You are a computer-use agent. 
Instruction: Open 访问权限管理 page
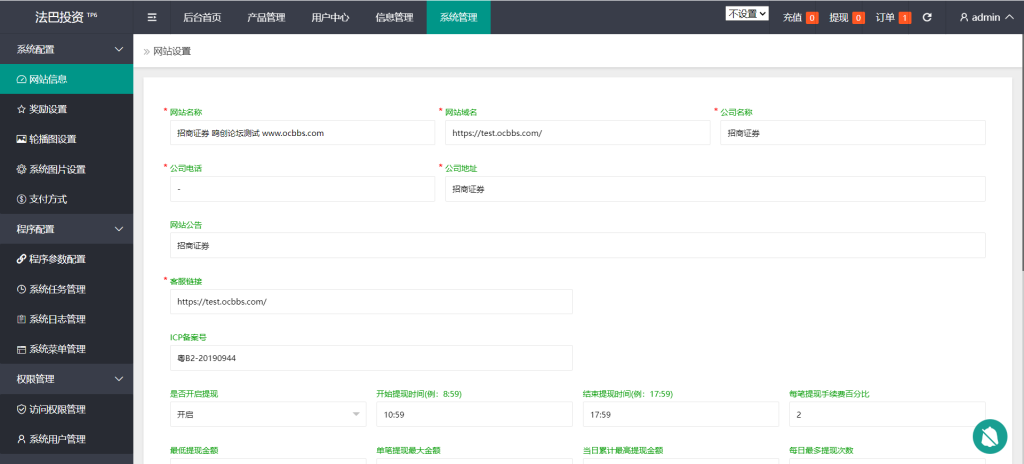67,410
